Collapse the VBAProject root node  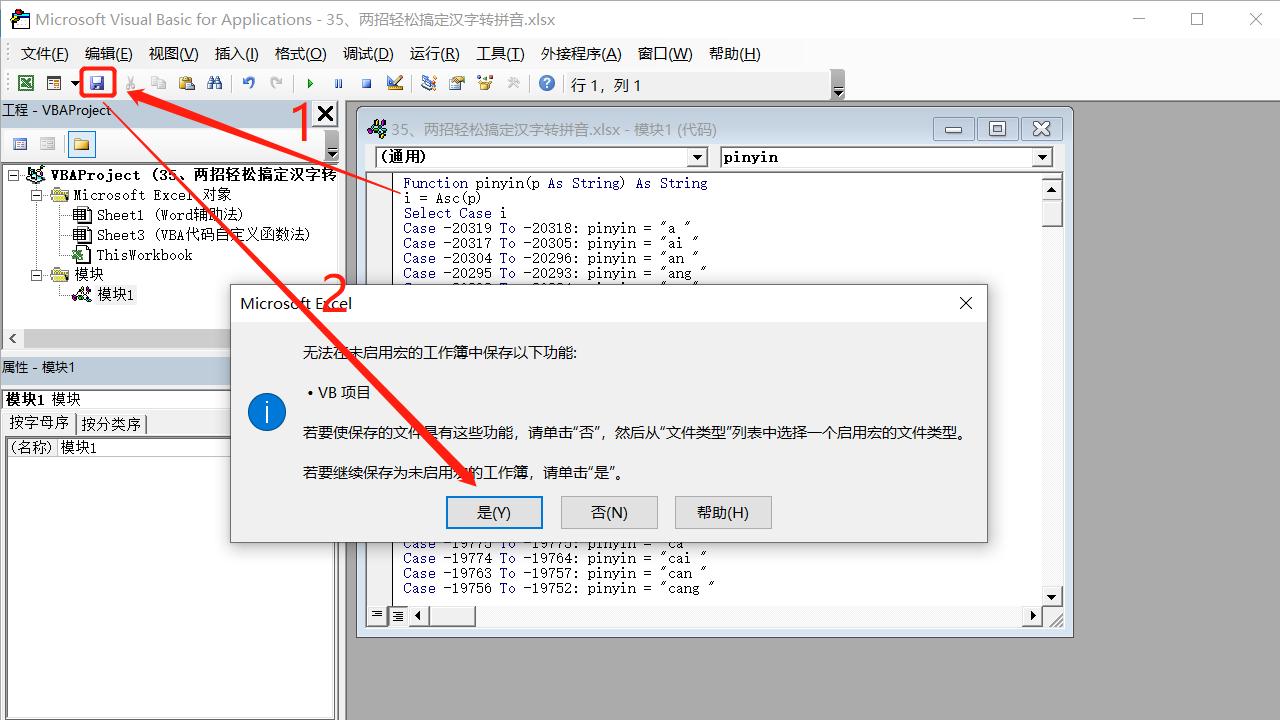(x=14, y=175)
